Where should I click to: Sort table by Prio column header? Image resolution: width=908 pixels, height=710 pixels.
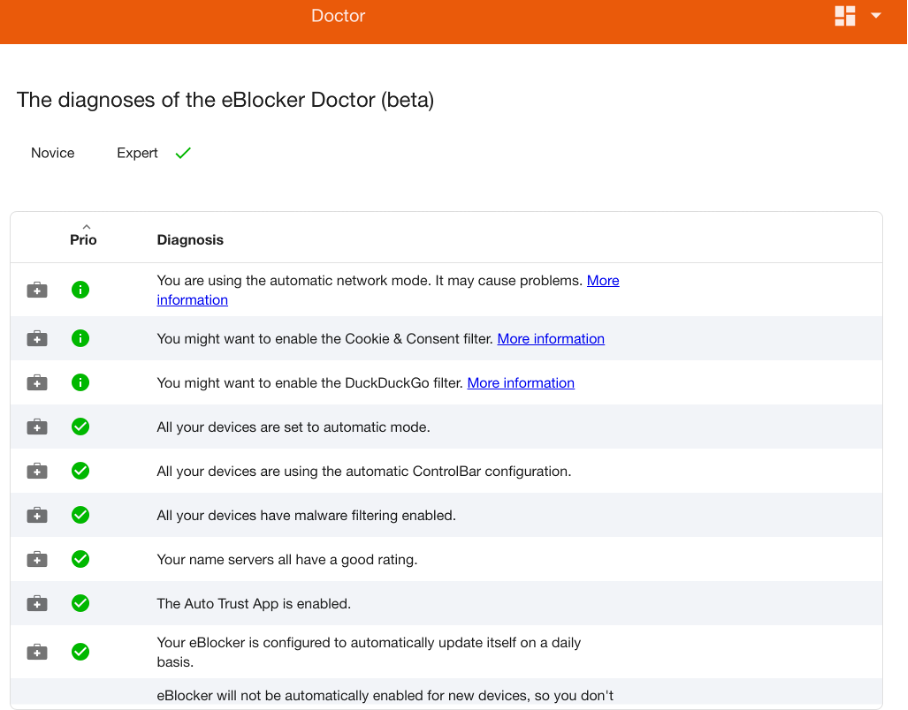click(x=83, y=240)
